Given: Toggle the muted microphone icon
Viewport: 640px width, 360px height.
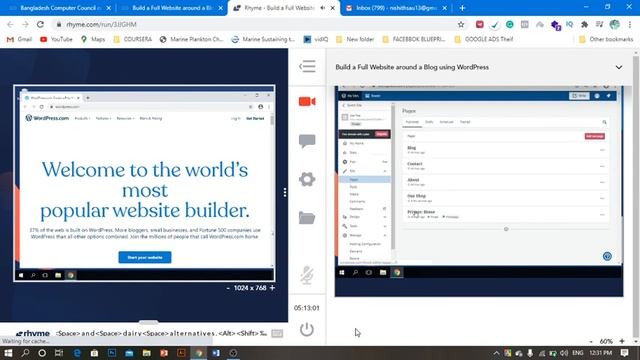Looking at the screenshot, I should pos(307,275).
